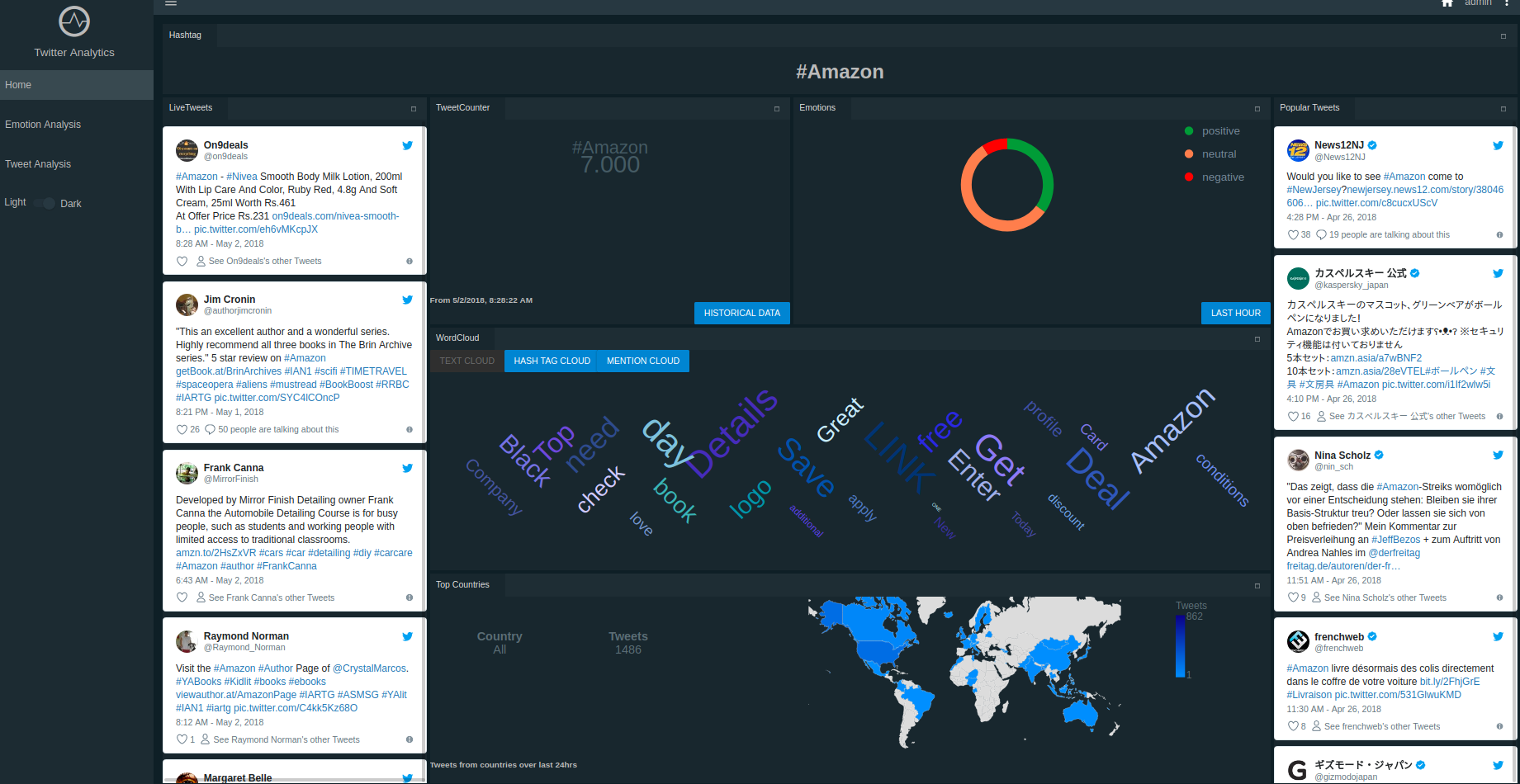Click the Twitter bird on Nina Scholz tweet
1520x784 pixels.
[1498, 455]
